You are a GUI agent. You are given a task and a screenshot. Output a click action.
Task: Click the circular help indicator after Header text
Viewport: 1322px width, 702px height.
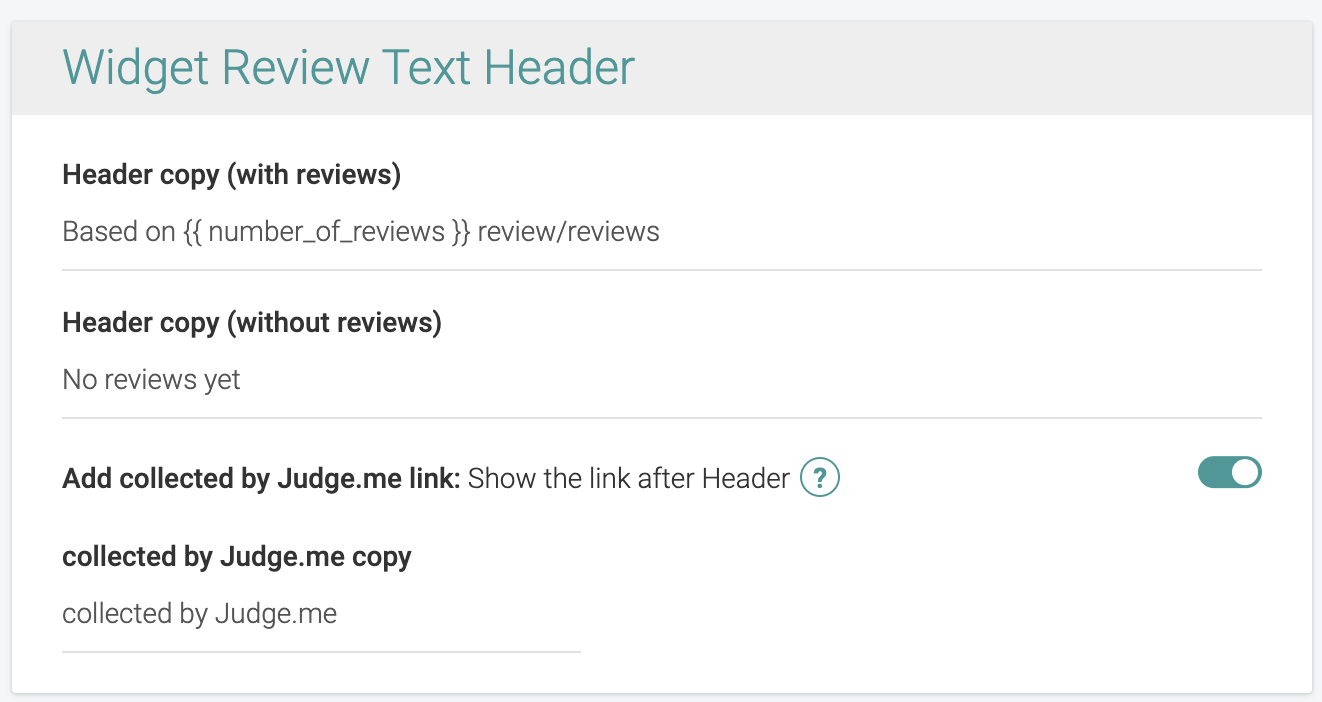819,478
